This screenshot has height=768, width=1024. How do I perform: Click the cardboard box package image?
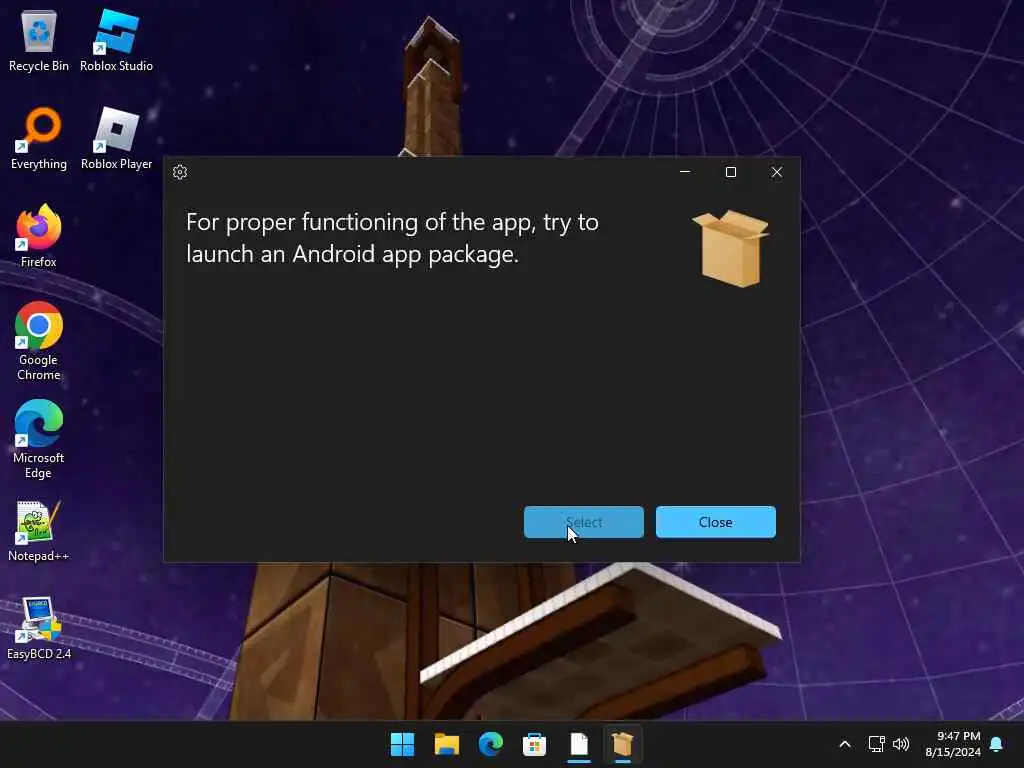(730, 248)
